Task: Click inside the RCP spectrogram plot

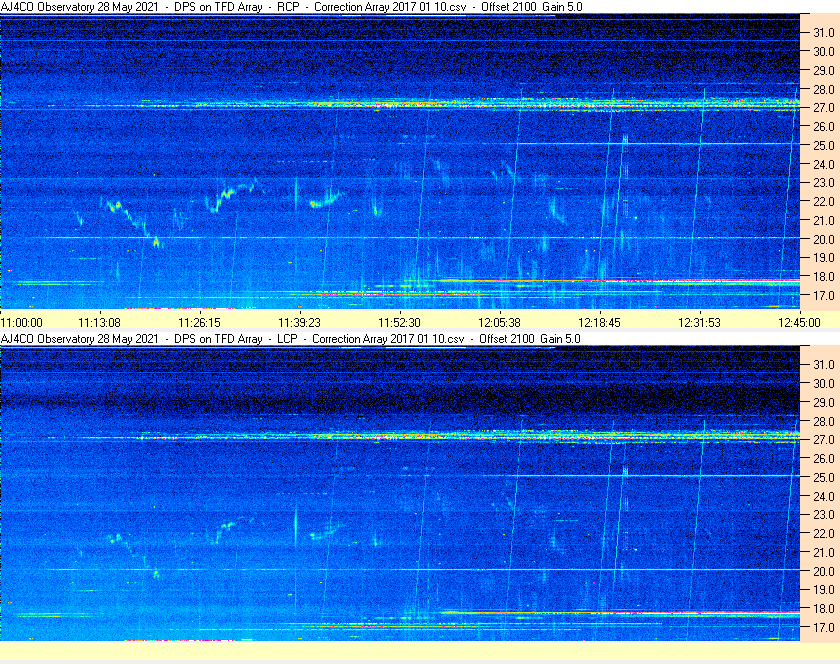Action: (x=400, y=162)
